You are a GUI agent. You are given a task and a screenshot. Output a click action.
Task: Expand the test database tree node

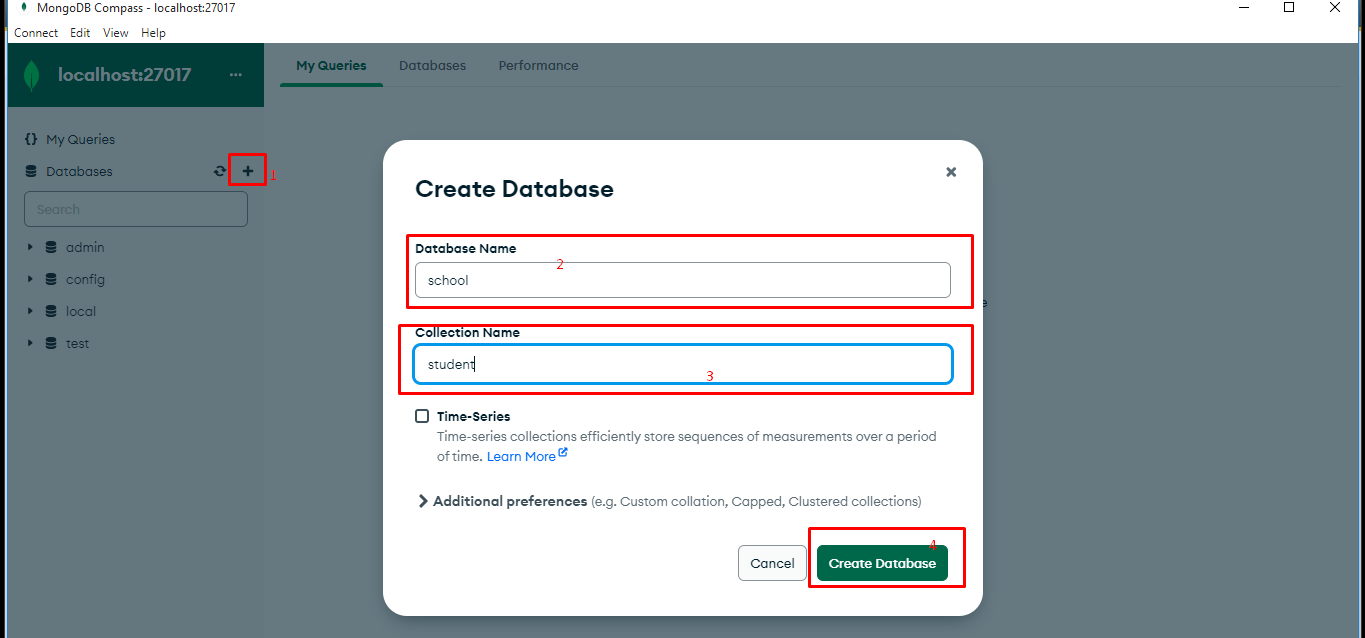pyautogui.click(x=31, y=343)
